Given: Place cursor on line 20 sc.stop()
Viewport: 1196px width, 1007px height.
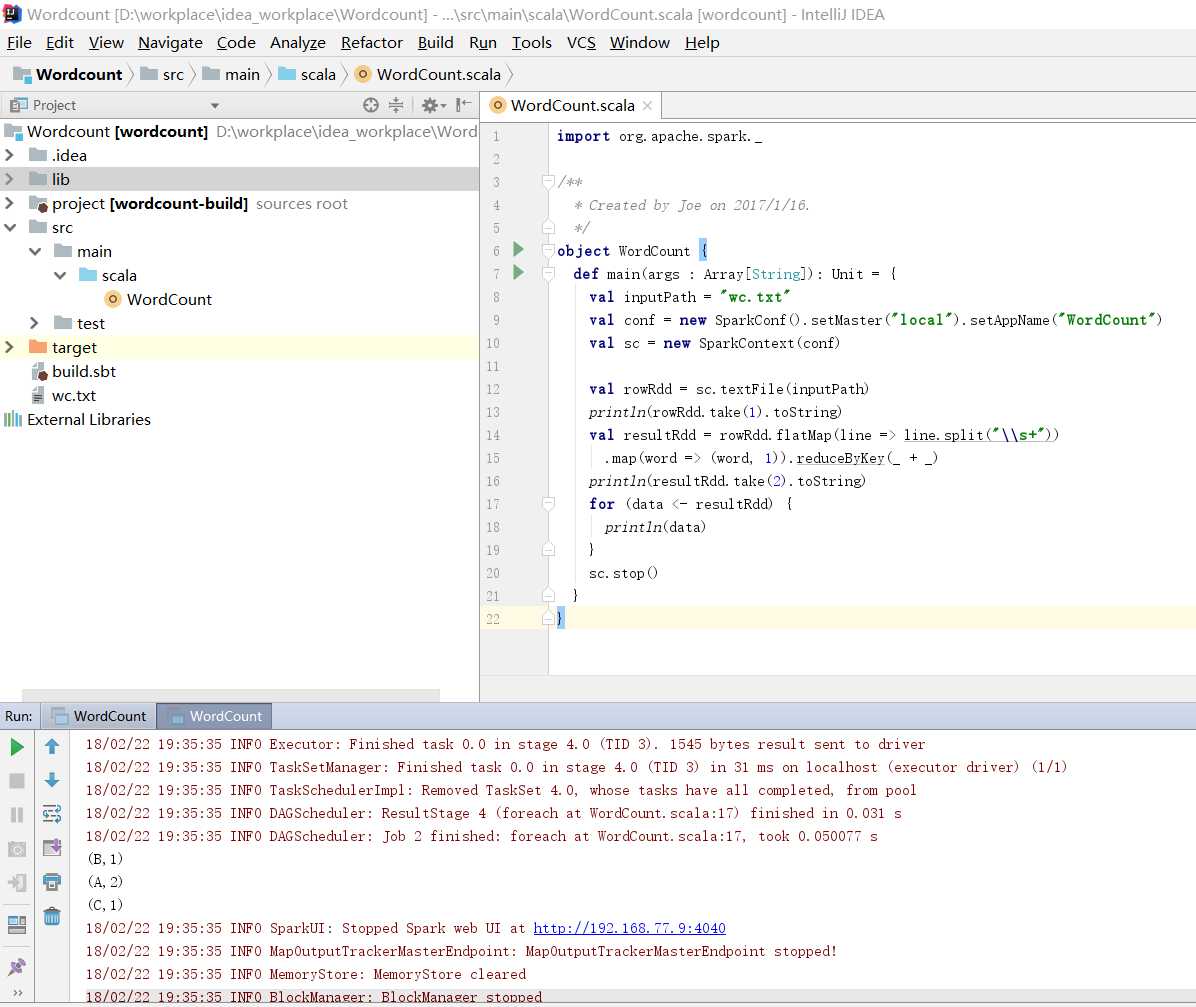Looking at the screenshot, I should (x=623, y=573).
